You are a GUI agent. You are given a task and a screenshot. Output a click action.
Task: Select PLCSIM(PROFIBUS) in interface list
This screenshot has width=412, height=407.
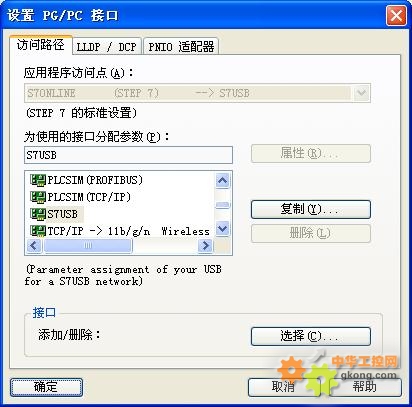87,180
